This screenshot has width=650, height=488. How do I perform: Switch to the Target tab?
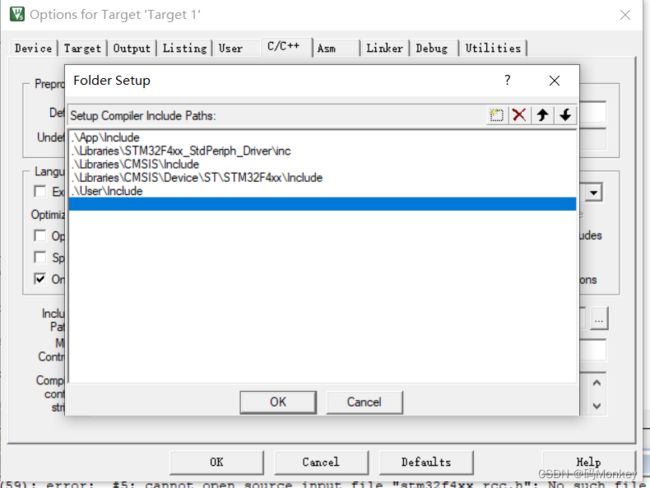pos(82,48)
